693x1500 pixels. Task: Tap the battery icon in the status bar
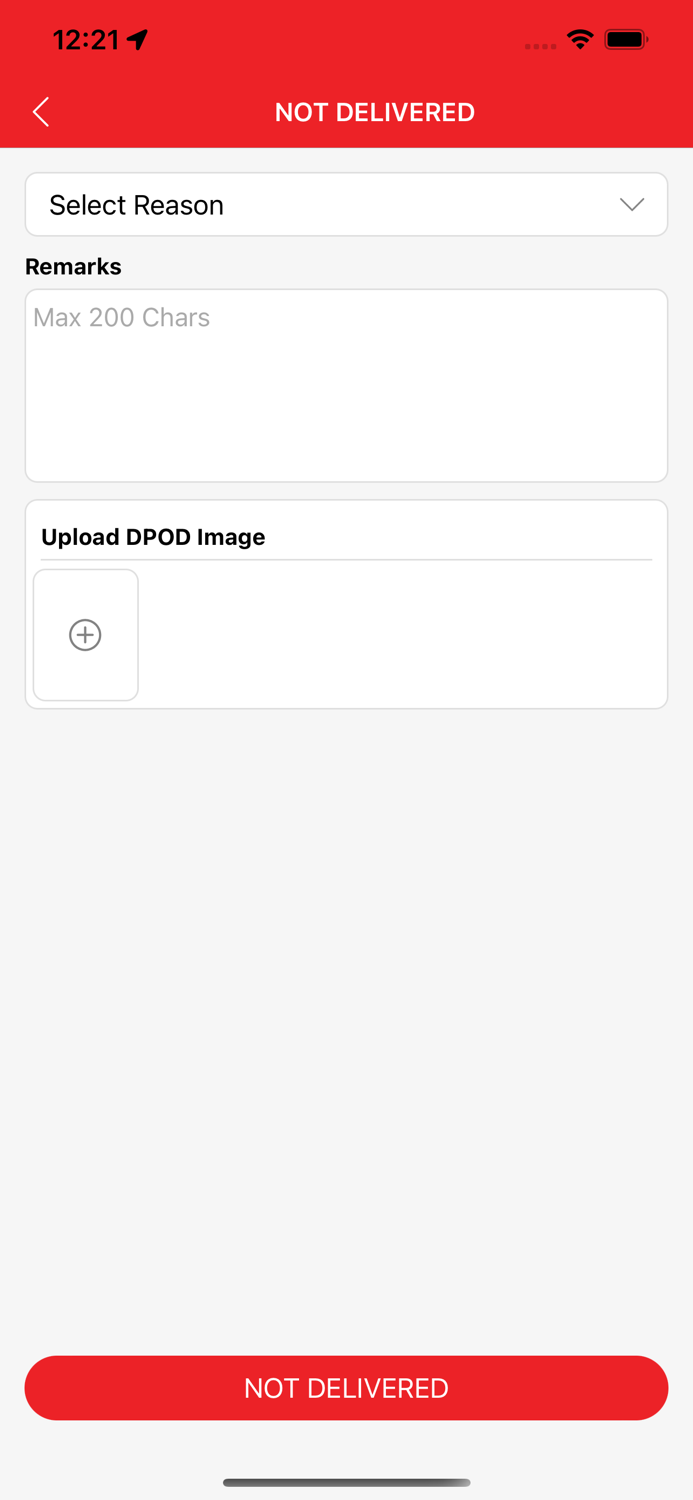click(627, 40)
